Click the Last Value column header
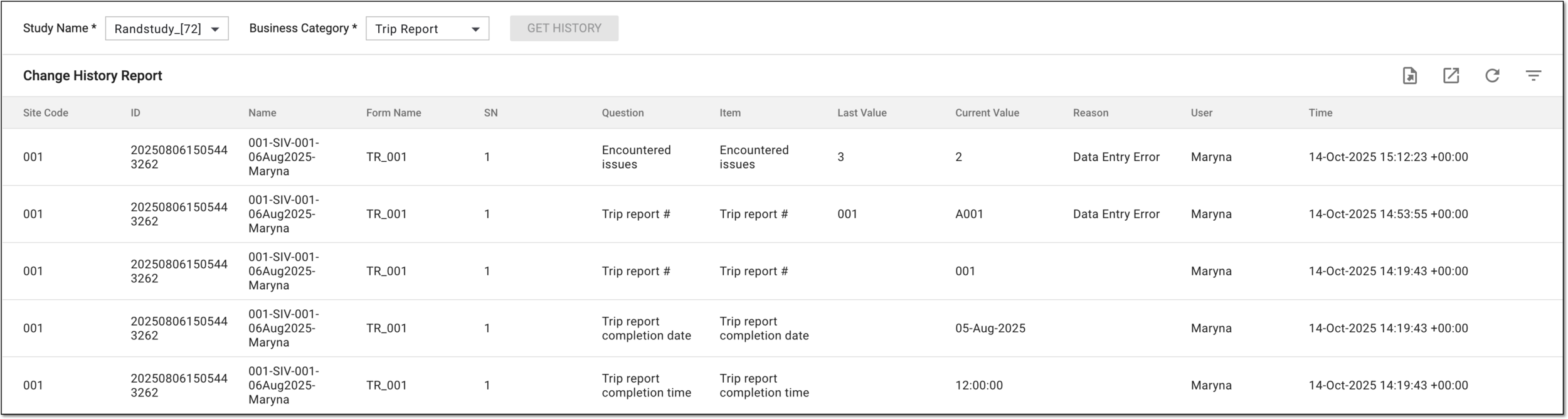This screenshot has width=1568, height=419. (x=862, y=113)
